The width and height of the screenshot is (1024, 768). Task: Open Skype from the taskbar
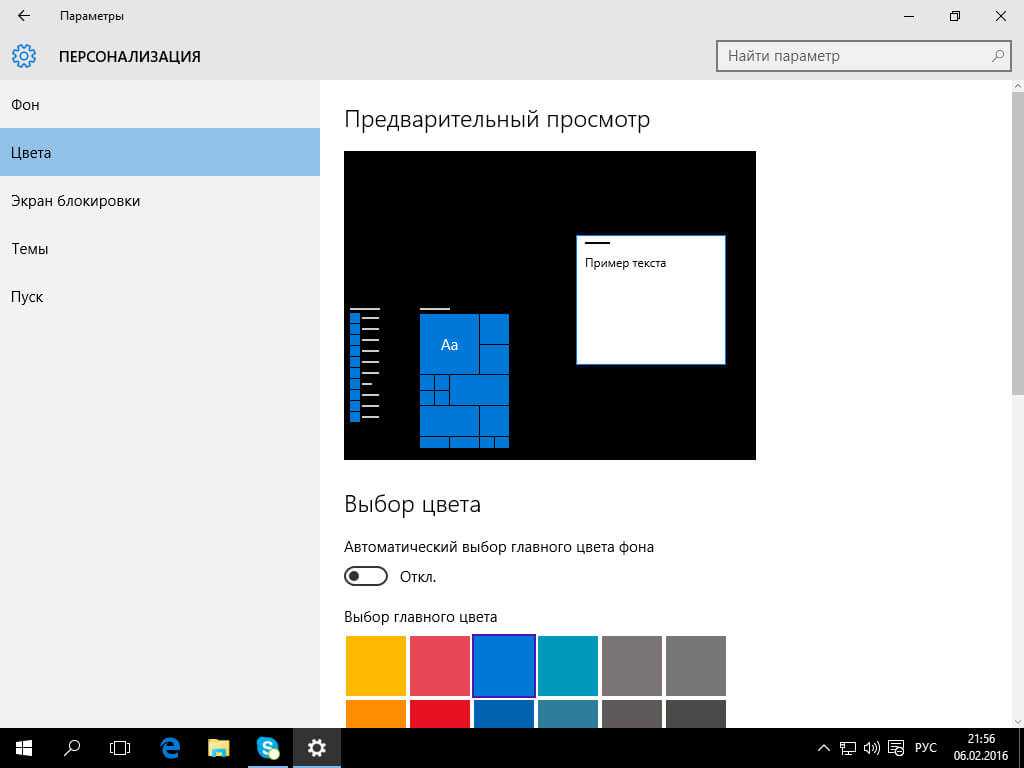[x=267, y=747]
